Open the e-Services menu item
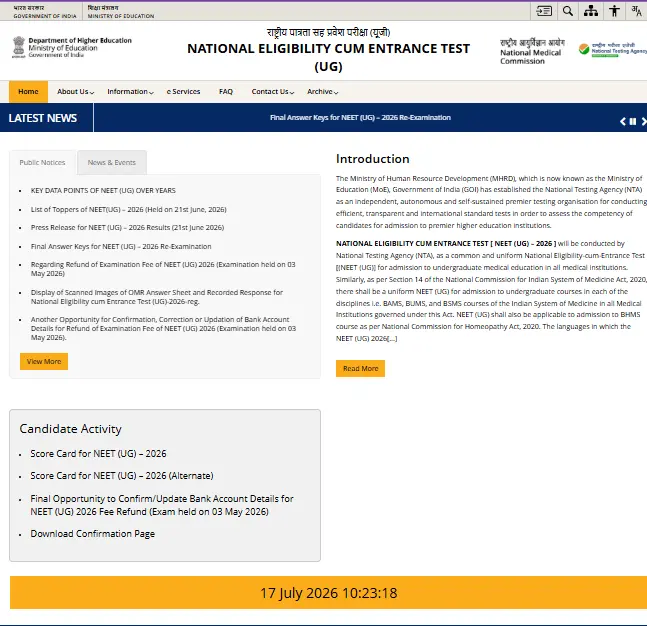Screen dimensions: 647x626 tap(183, 92)
